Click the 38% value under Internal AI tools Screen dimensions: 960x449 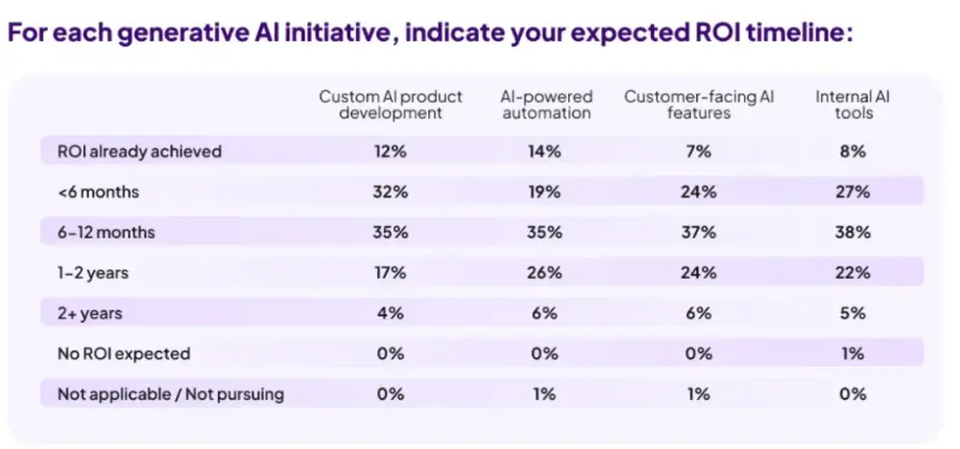853,232
